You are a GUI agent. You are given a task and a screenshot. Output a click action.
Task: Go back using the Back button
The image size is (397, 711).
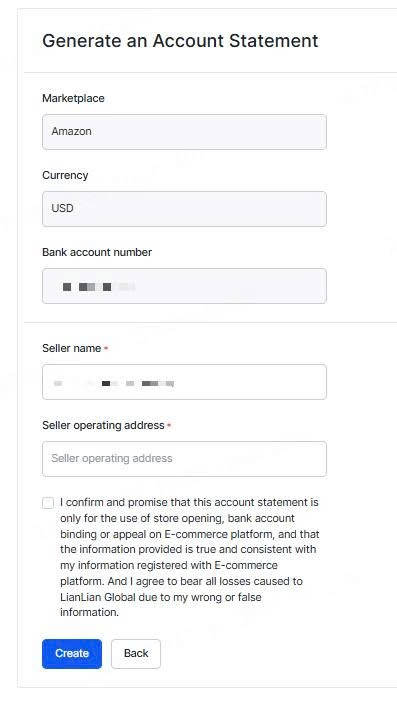tap(136, 653)
